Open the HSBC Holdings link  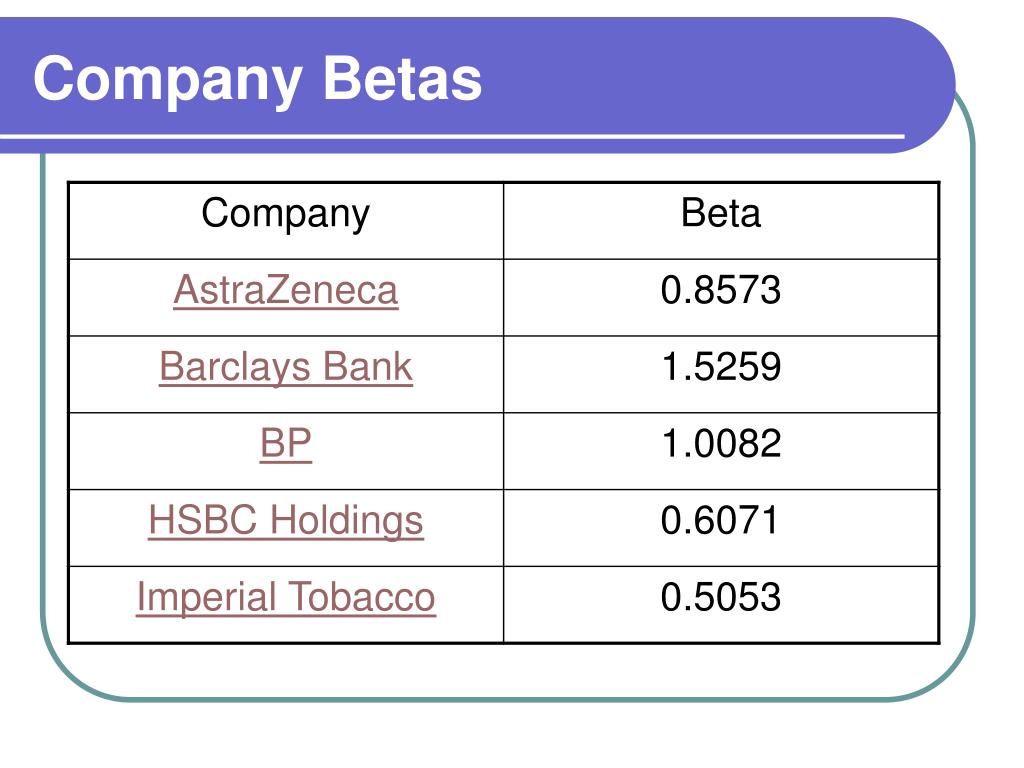point(286,521)
